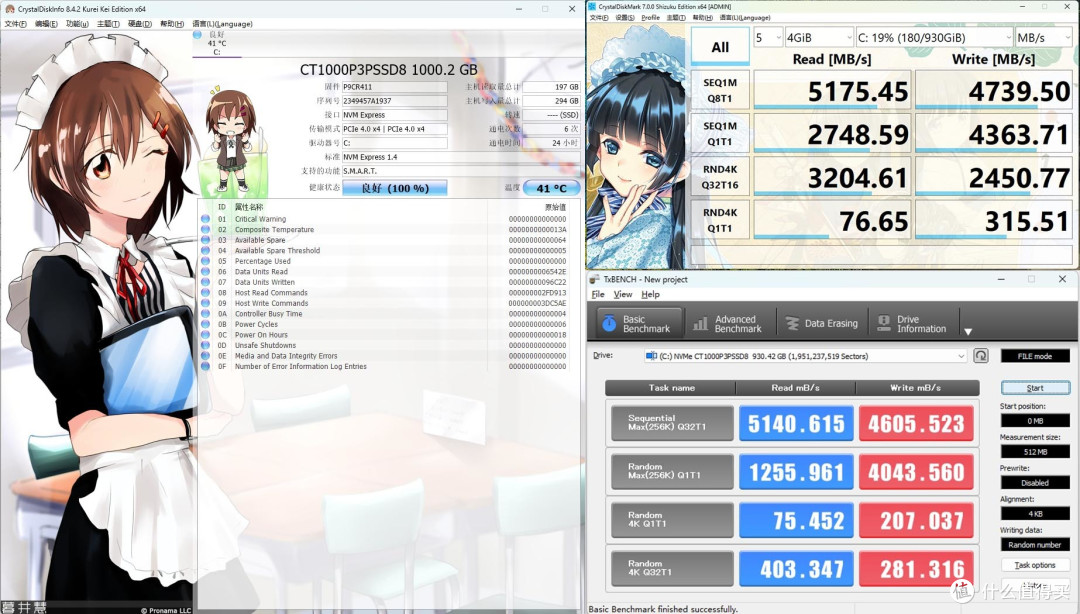
Task: Click the Writing data Random number field
Action: click(x=1035, y=544)
